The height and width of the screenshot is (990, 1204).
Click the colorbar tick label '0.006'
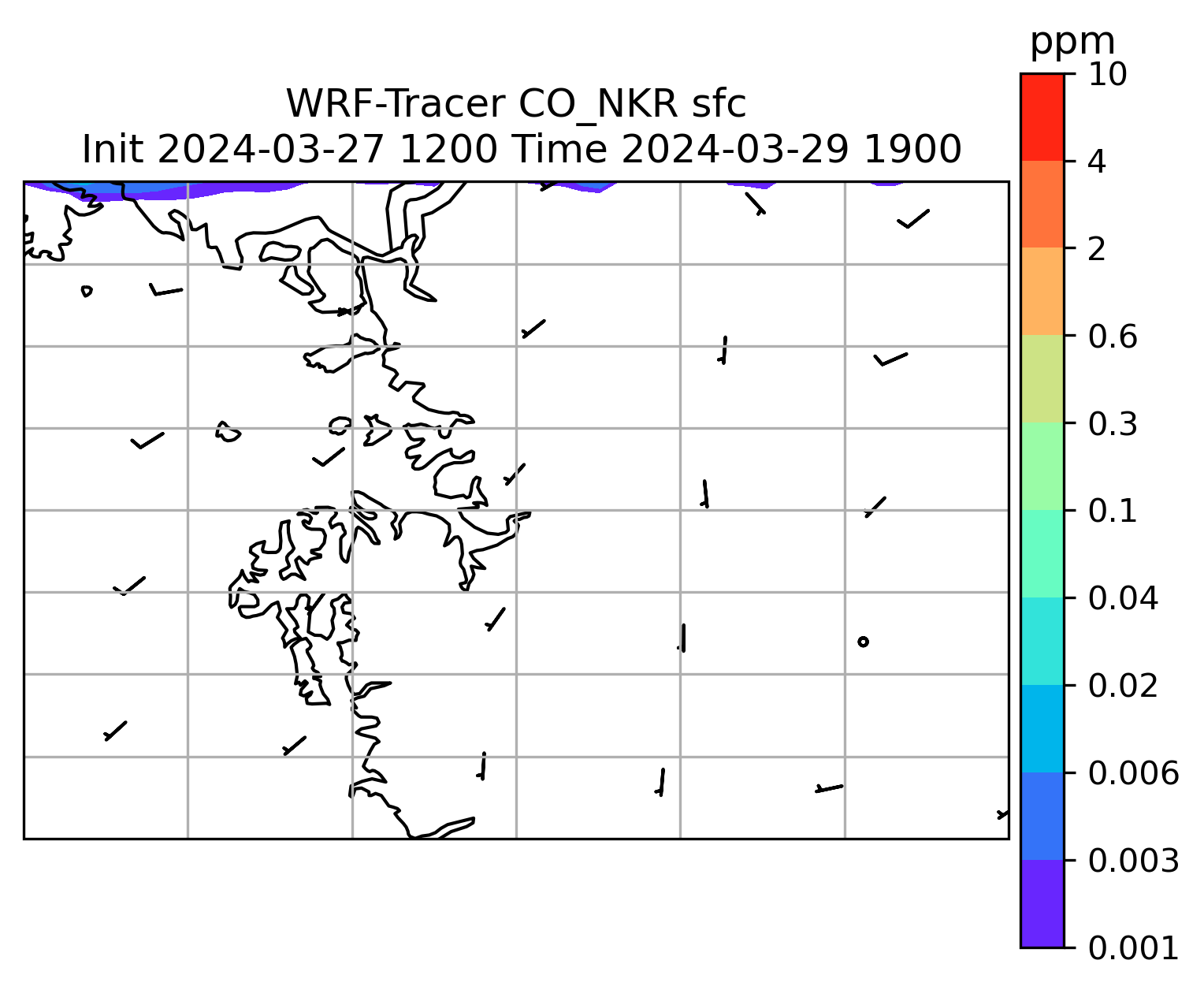pos(1133,773)
